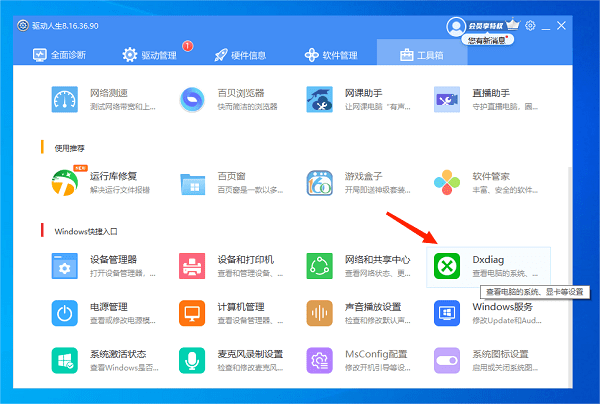
Task: Click the 计算机管理 label text
Action: (241, 307)
